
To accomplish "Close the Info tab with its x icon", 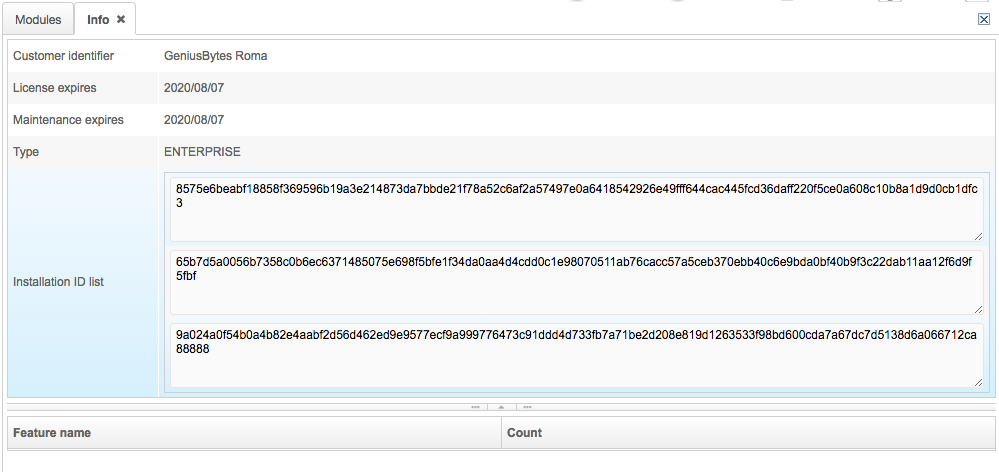I will pos(121,20).
